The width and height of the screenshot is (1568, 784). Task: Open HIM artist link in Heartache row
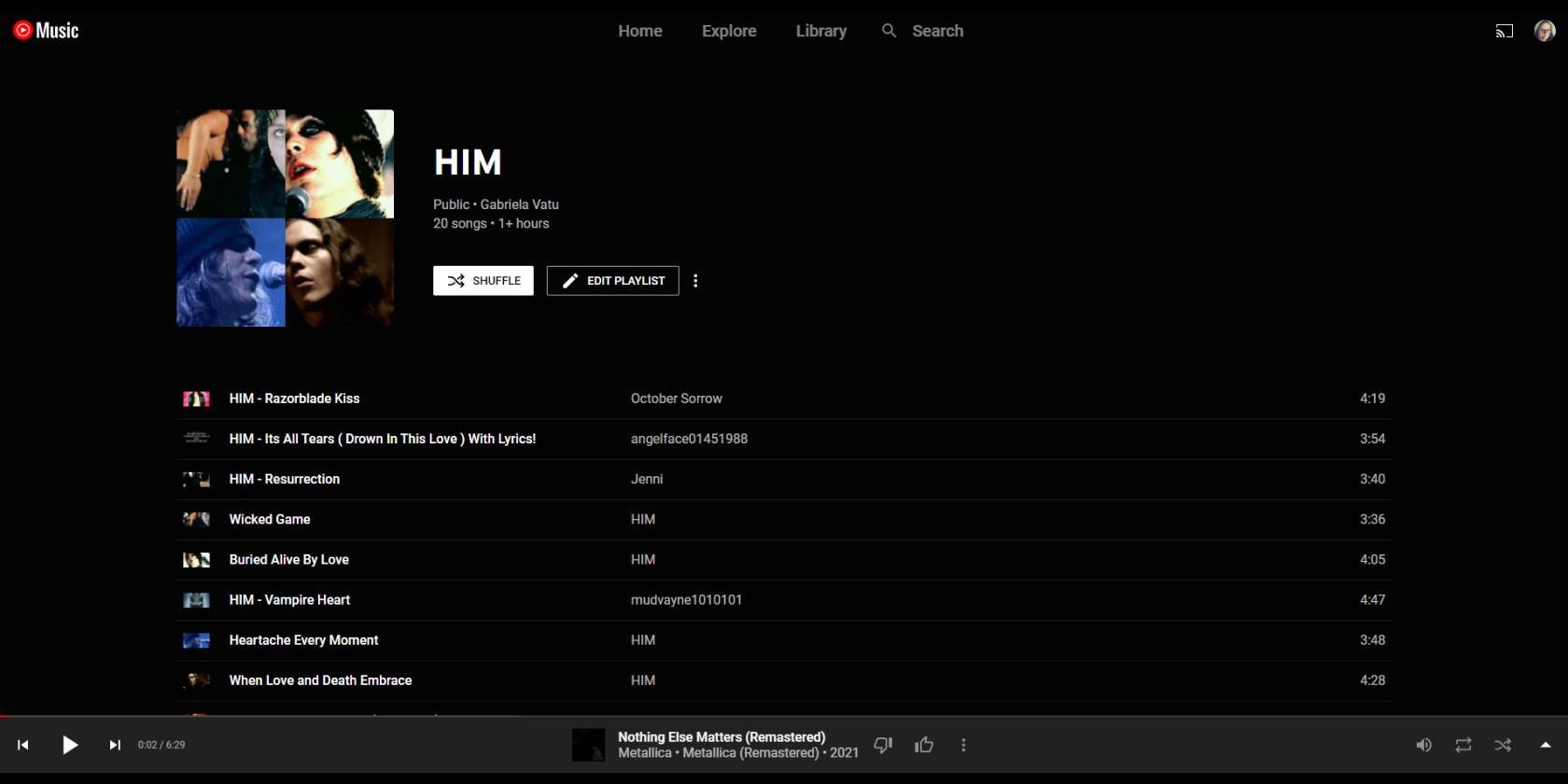click(643, 640)
